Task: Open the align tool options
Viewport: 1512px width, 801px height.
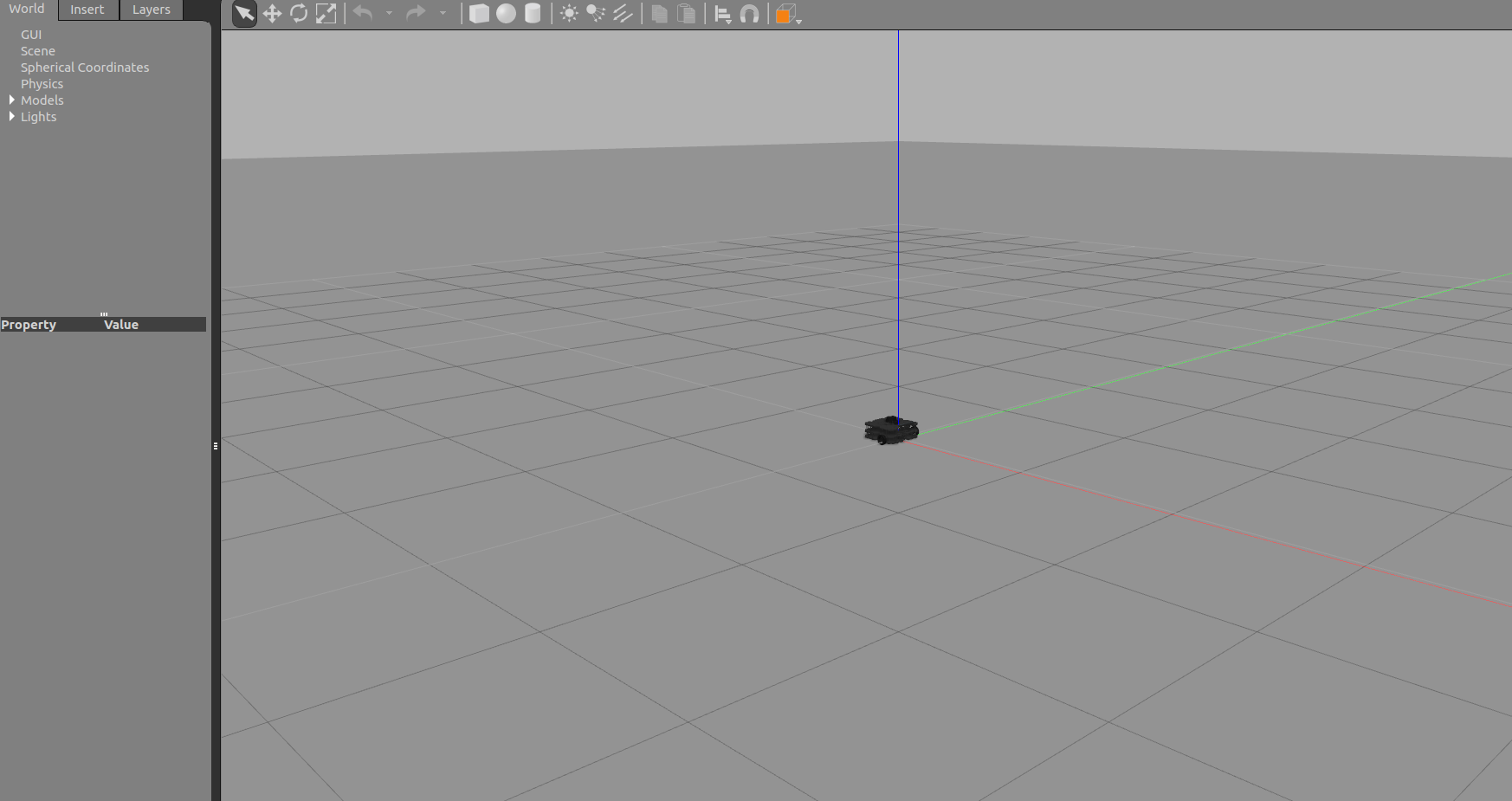Action: [x=723, y=14]
